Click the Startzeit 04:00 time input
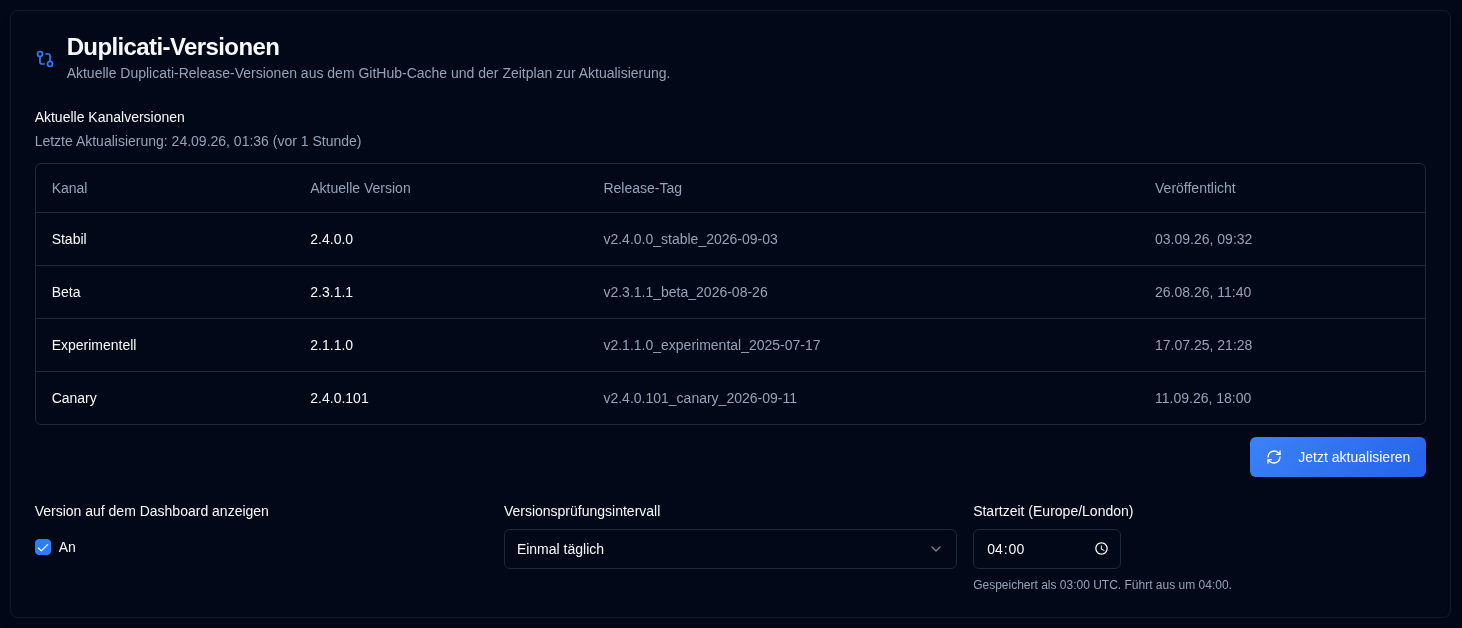The width and height of the screenshot is (1462, 628). [x=1046, y=549]
